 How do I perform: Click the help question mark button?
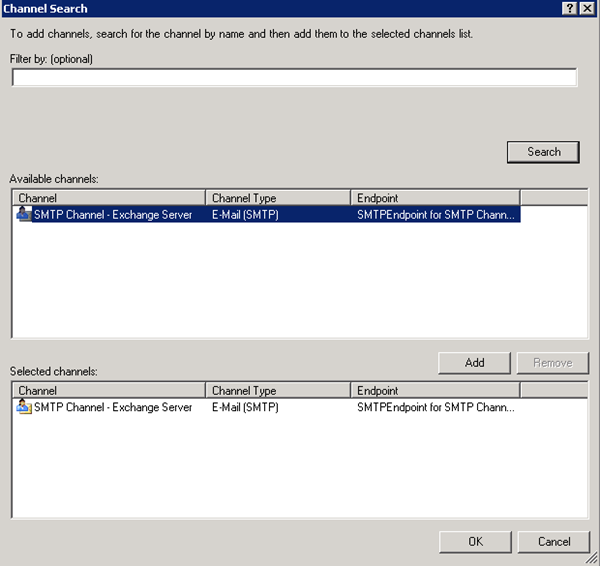[x=569, y=8]
